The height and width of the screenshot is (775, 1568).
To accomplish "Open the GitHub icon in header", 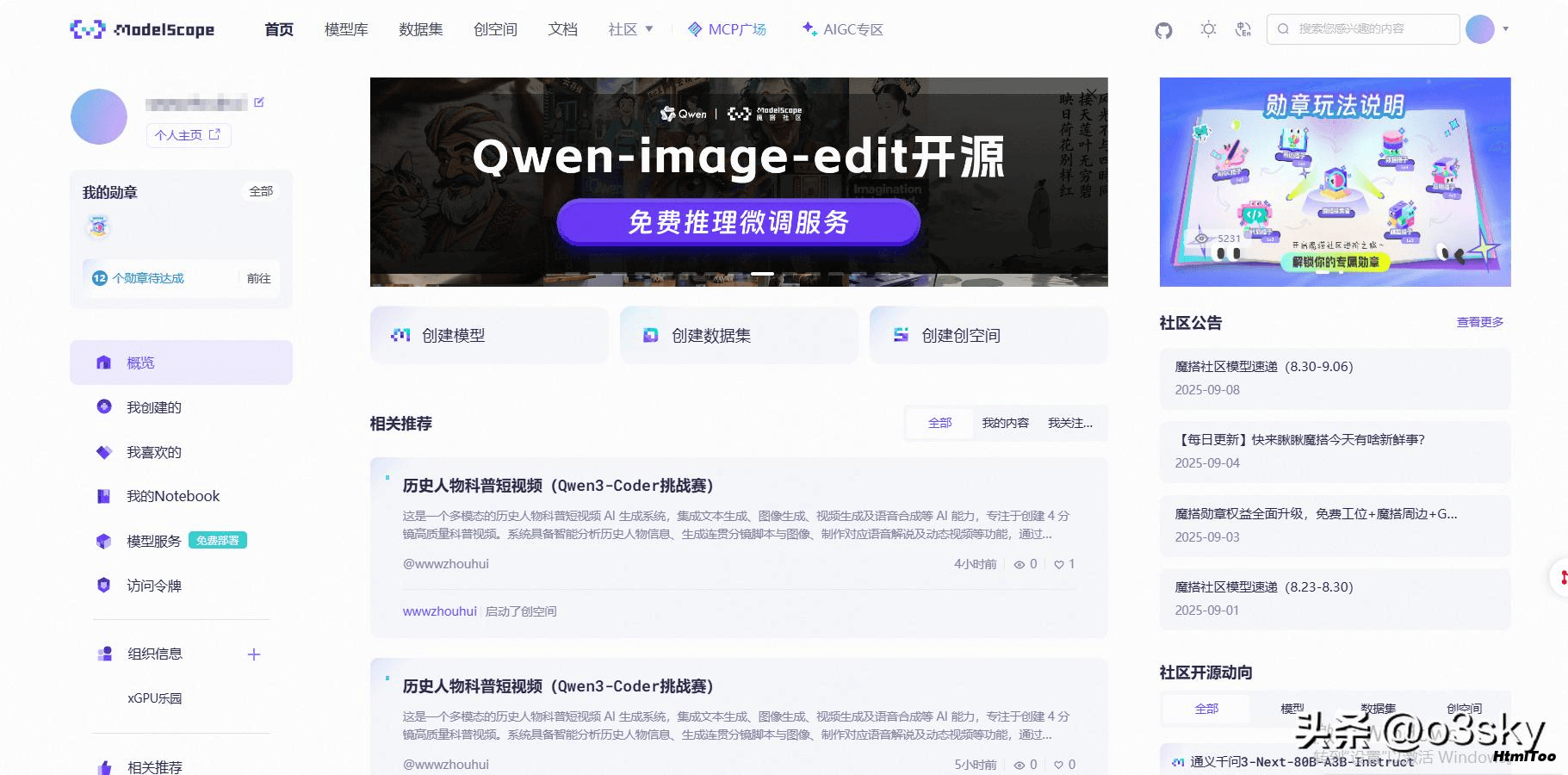I will [x=1163, y=30].
